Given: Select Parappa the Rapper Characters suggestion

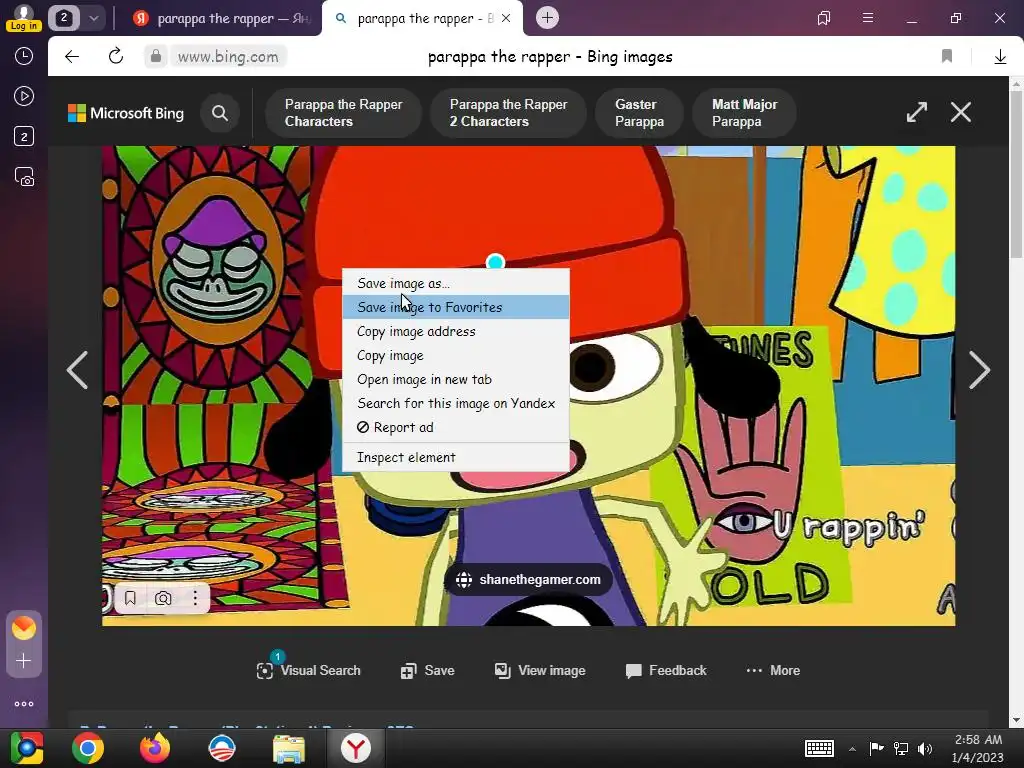Looking at the screenshot, I should (x=344, y=113).
